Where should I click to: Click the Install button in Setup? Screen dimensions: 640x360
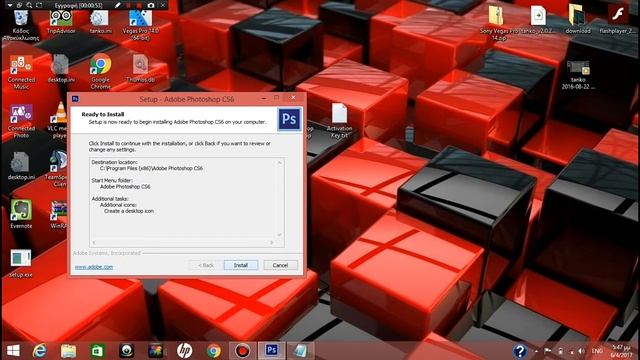coord(241,265)
